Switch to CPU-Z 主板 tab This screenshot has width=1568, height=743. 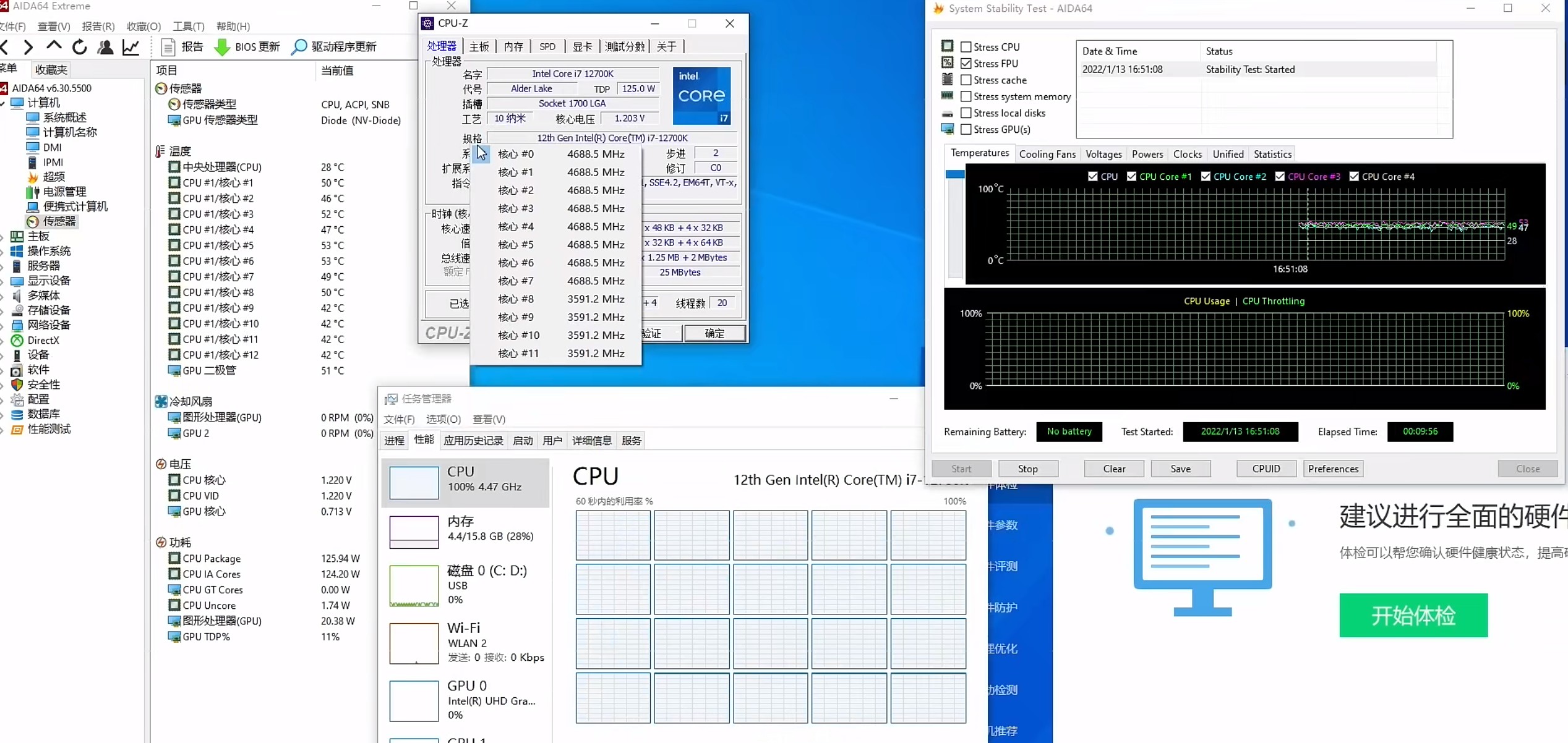click(479, 46)
